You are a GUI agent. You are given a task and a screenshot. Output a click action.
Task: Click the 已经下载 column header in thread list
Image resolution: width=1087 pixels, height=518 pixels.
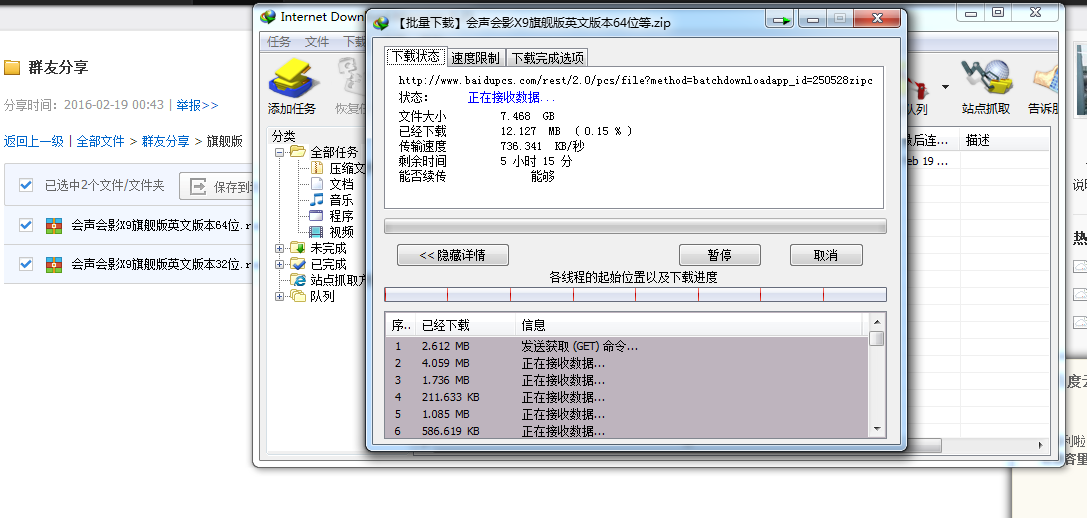coord(466,325)
